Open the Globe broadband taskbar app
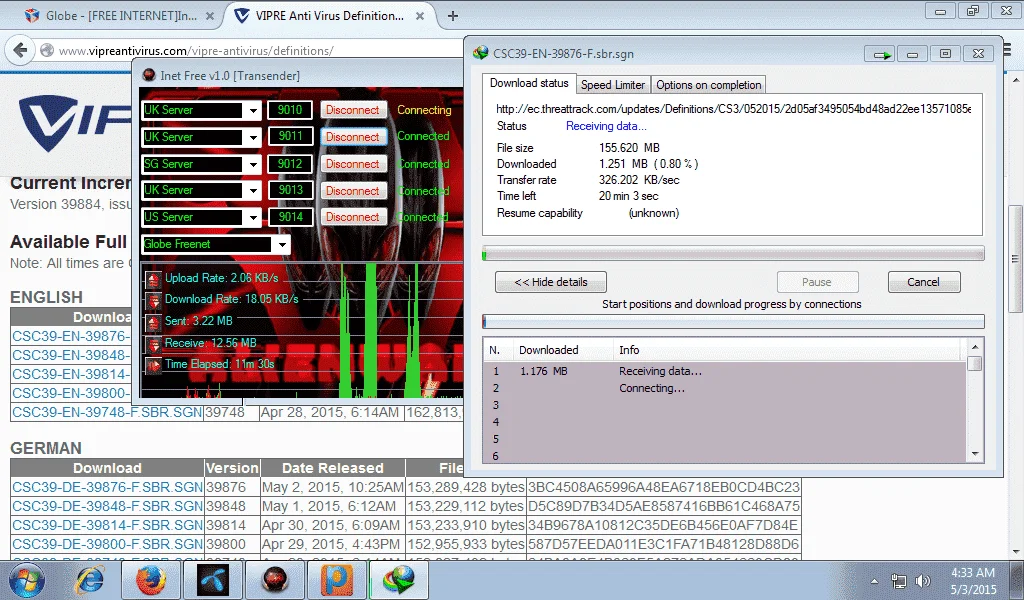The height and width of the screenshot is (600, 1024). pyautogui.click(x=213, y=580)
